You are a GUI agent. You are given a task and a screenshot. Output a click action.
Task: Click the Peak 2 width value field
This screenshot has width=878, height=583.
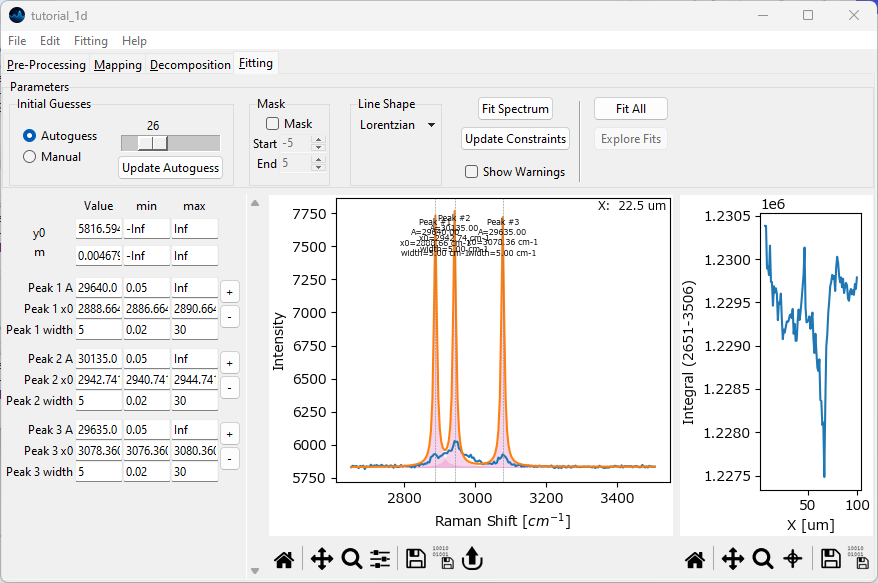coord(98,401)
